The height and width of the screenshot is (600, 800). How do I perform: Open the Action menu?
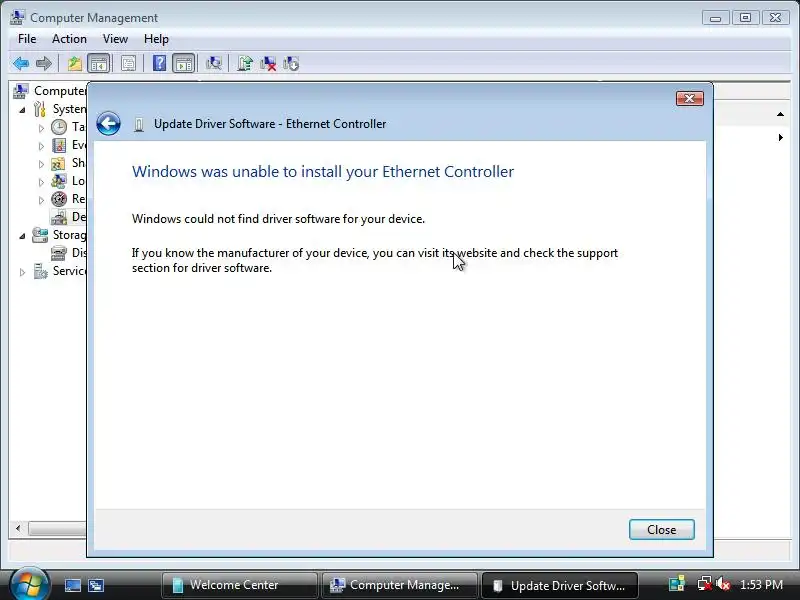[69, 39]
